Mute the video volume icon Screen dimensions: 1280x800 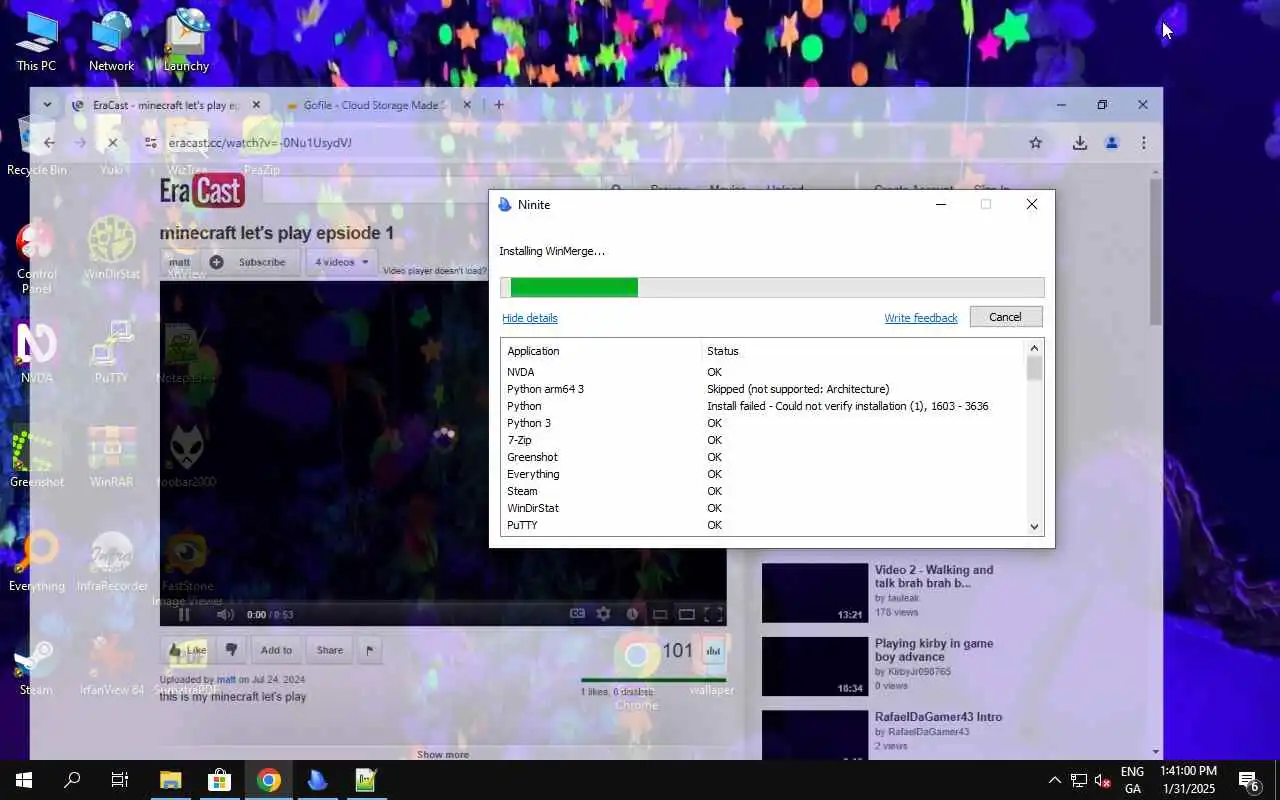pos(225,614)
